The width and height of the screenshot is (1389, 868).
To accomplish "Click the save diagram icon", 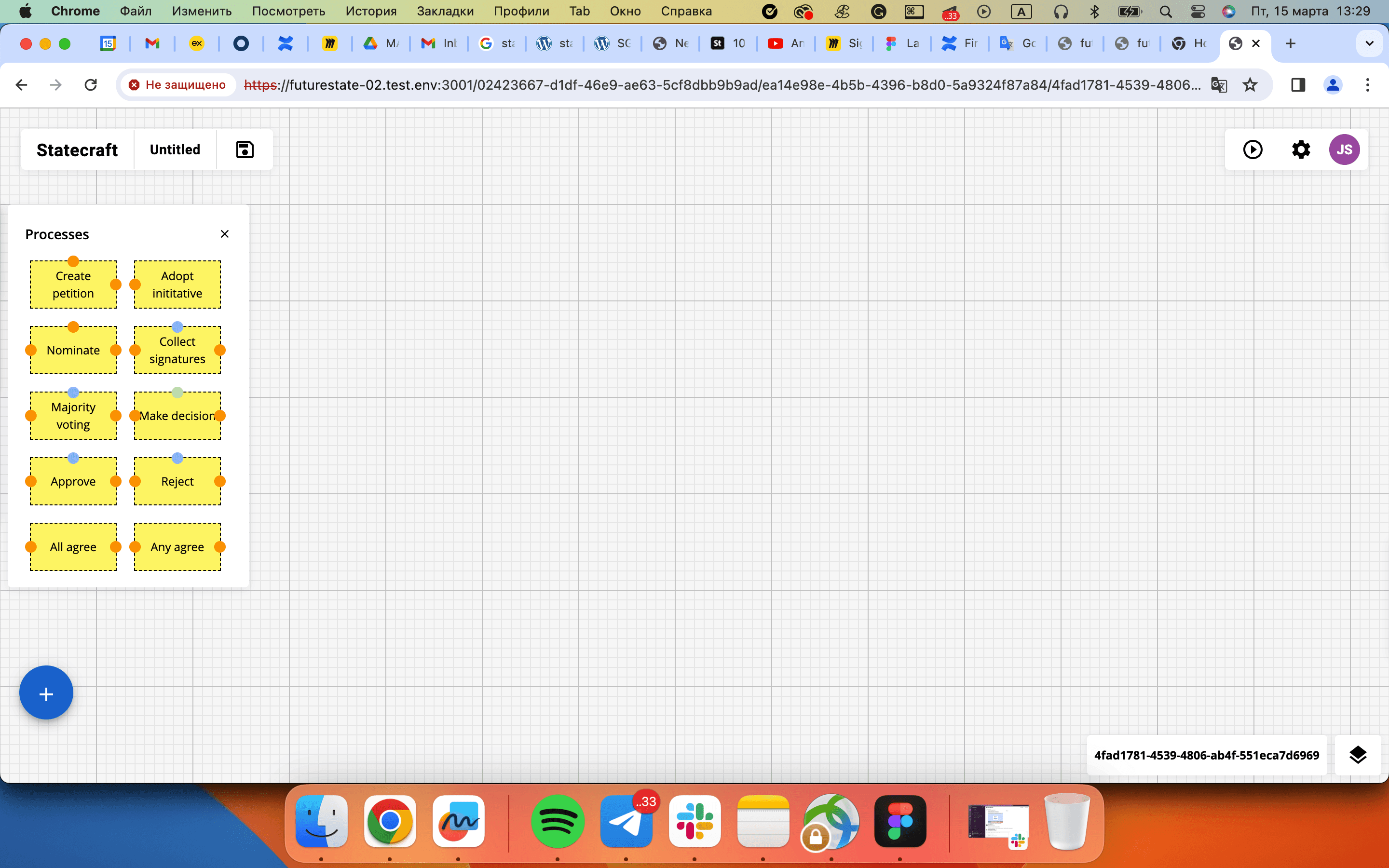I will point(245,149).
